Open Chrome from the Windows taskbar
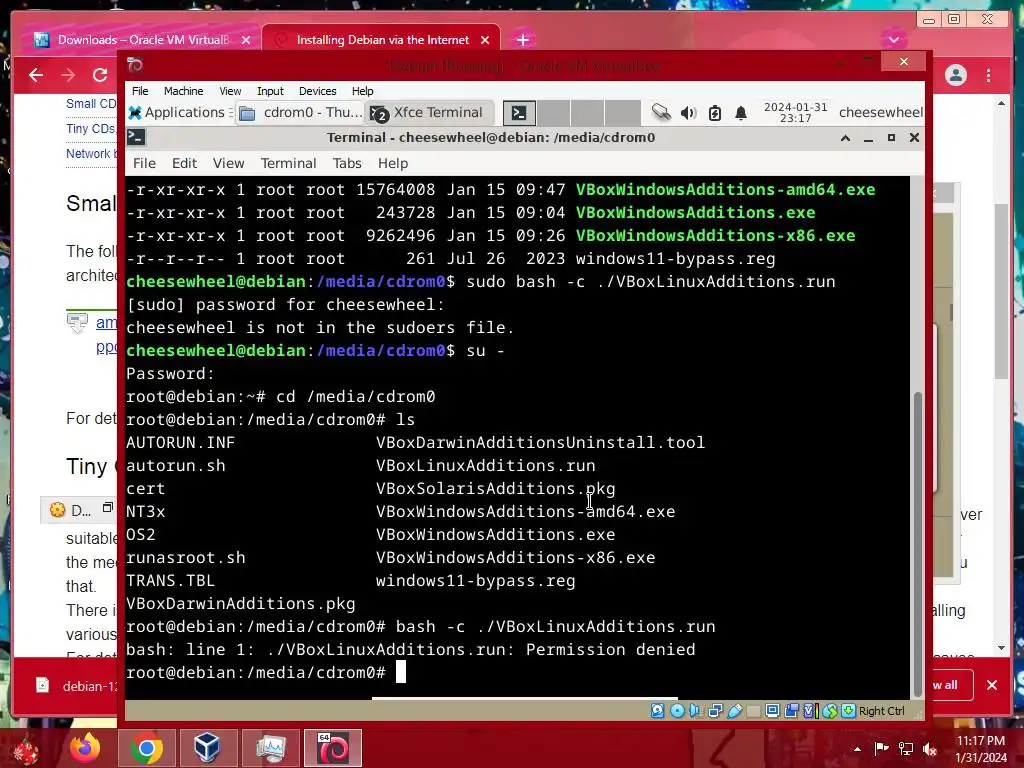The width and height of the screenshot is (1024, 768). click(x=146, y=748)
